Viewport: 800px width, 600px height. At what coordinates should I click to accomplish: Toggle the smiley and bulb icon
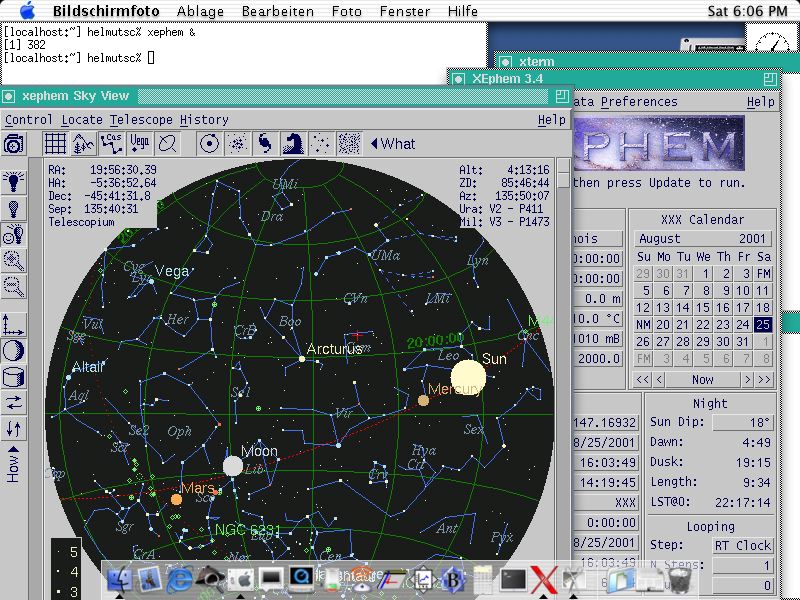(14, 235)
